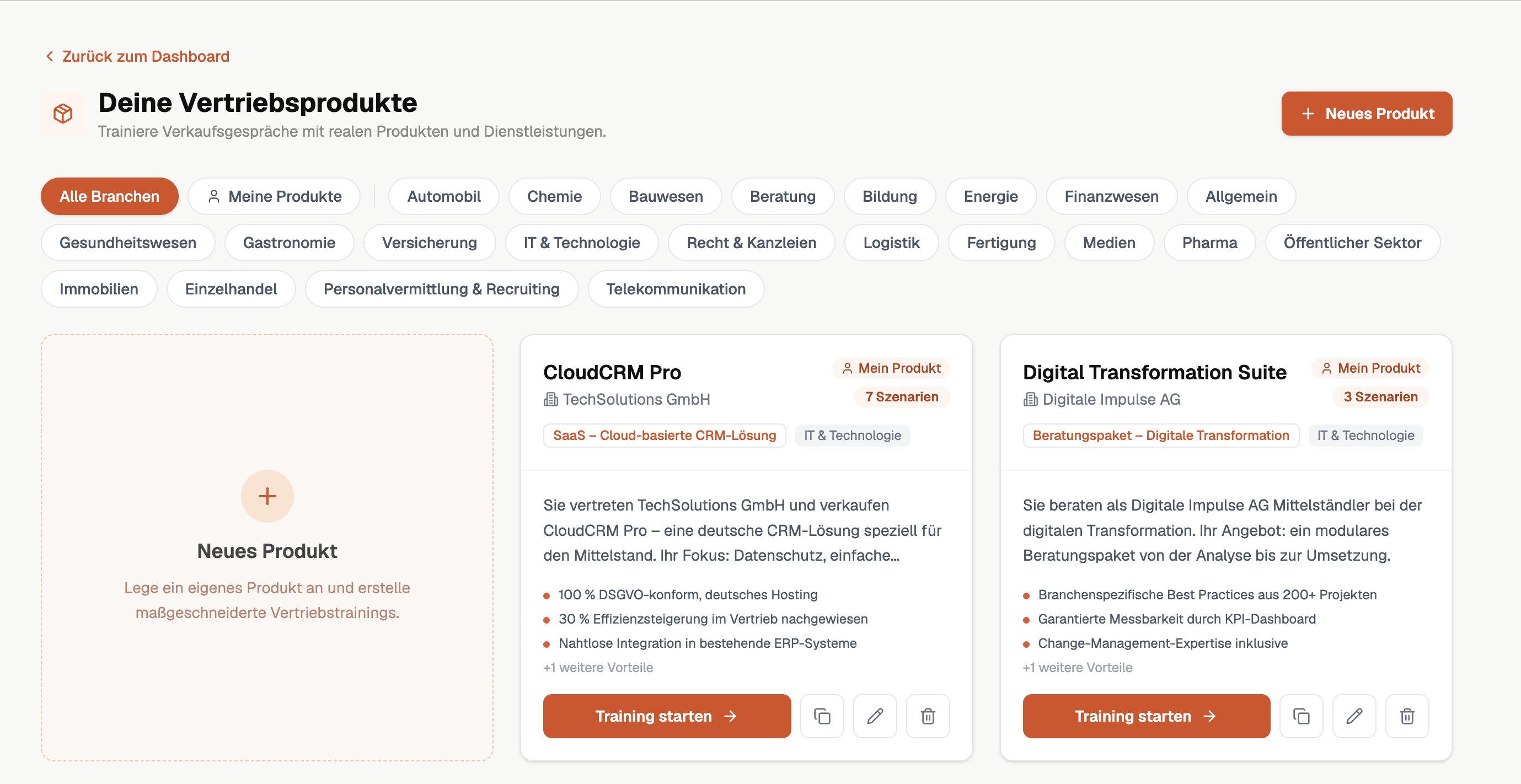1521x784 pixels.
Task: Expand weitere Vorteile on CloudCRM Pro
Action: click(598, 667)
